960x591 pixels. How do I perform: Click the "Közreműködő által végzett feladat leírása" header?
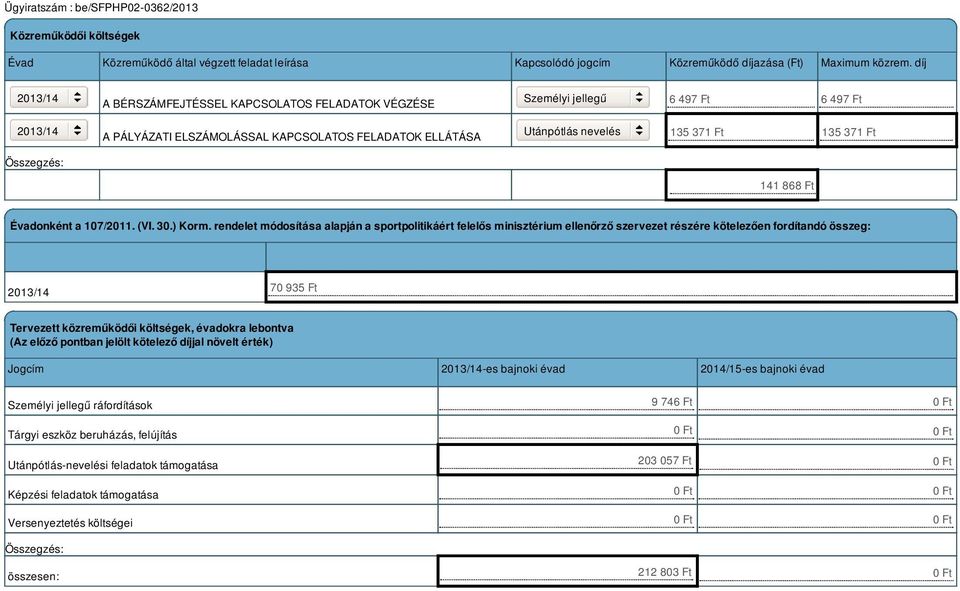205,62
